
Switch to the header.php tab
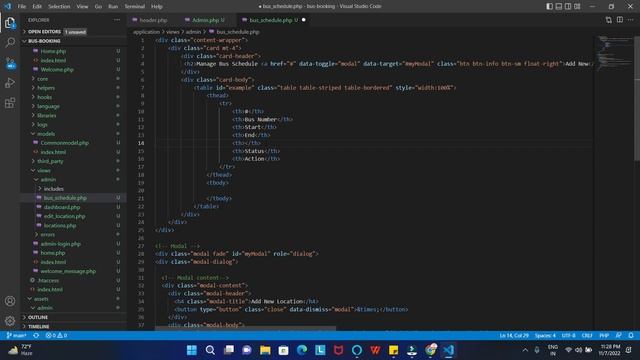[x=153, y=20]
